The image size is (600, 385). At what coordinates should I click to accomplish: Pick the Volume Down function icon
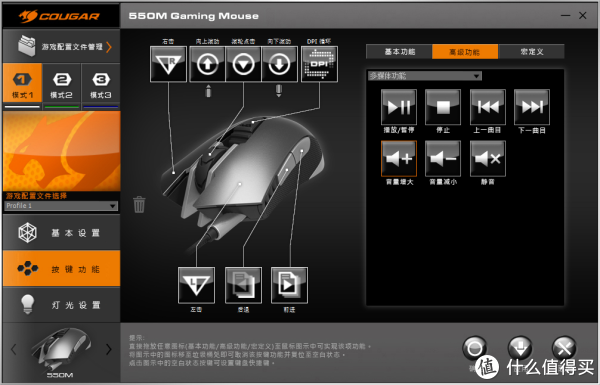coord(443,158)
